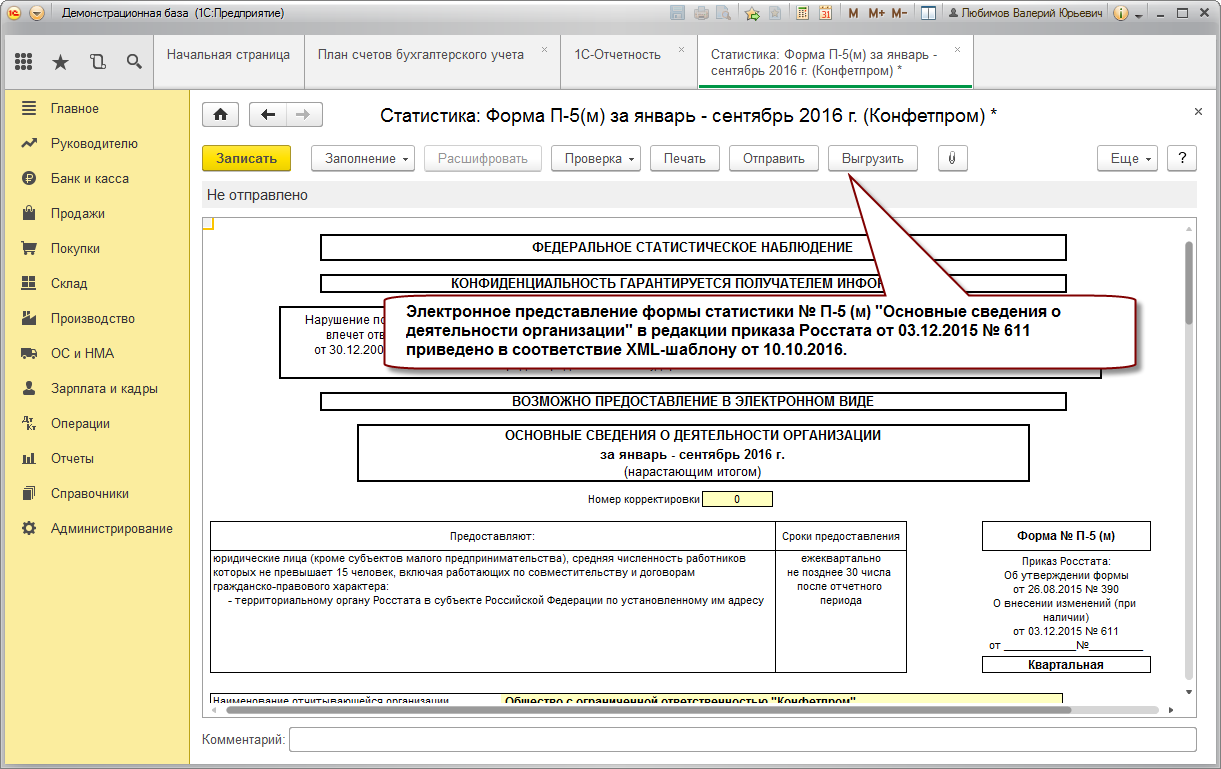Image resolution: width=1221 pixels, height=769 pixels.
Task: Go to home page using house icon
Action: [x=220, y=115]
